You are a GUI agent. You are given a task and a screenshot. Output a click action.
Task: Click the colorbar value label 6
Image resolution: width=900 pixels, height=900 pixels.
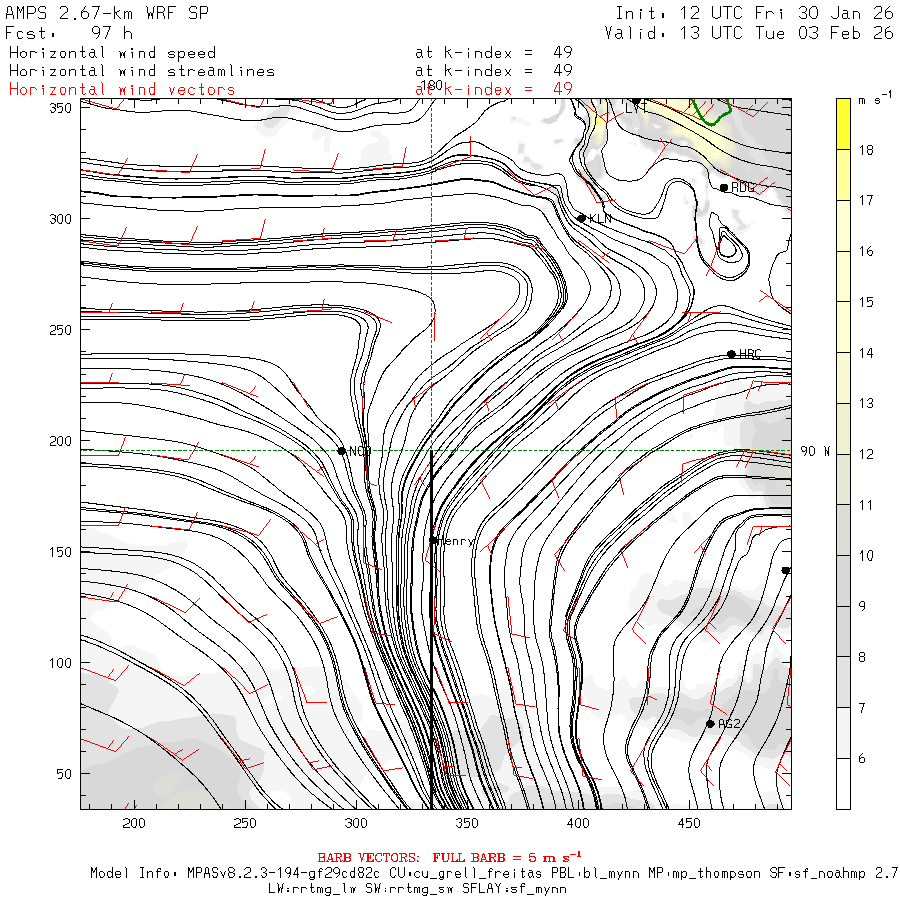click(862, 759)
